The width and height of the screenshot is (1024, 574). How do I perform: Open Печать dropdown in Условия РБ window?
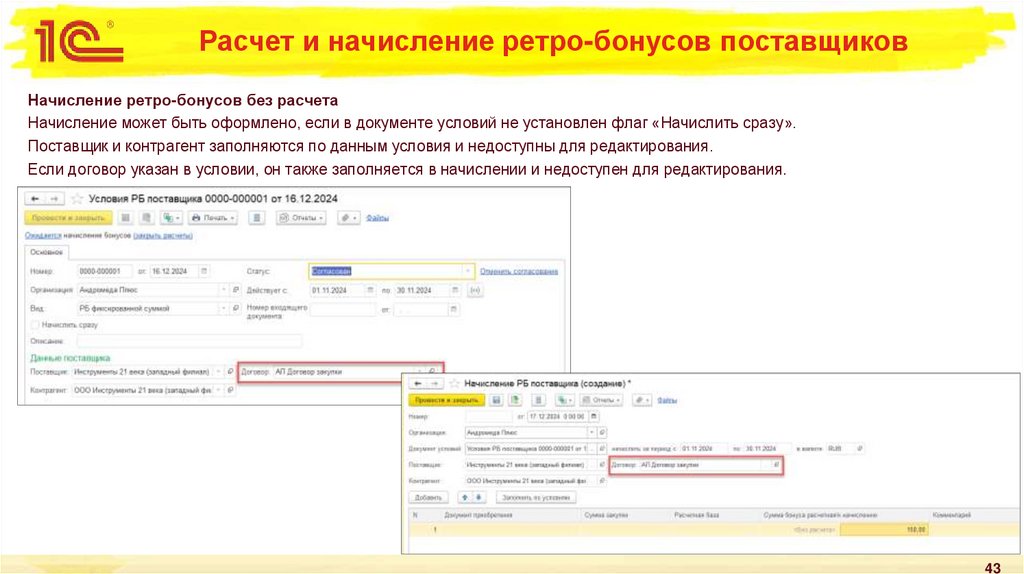point(213,218)
